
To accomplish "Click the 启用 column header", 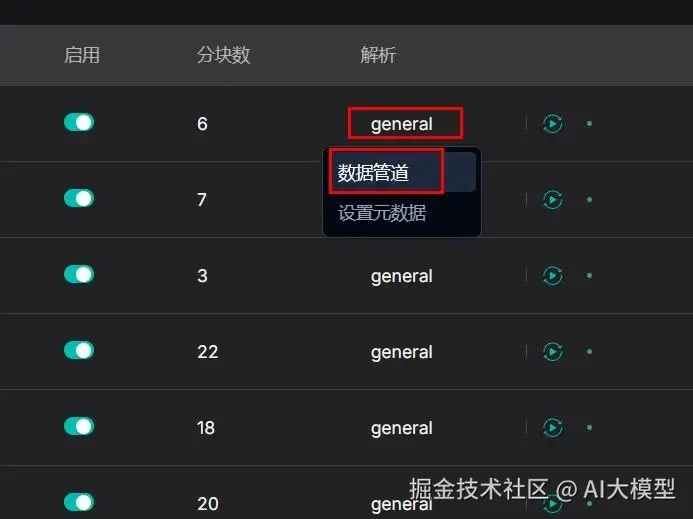I will (x=82, y=55).
